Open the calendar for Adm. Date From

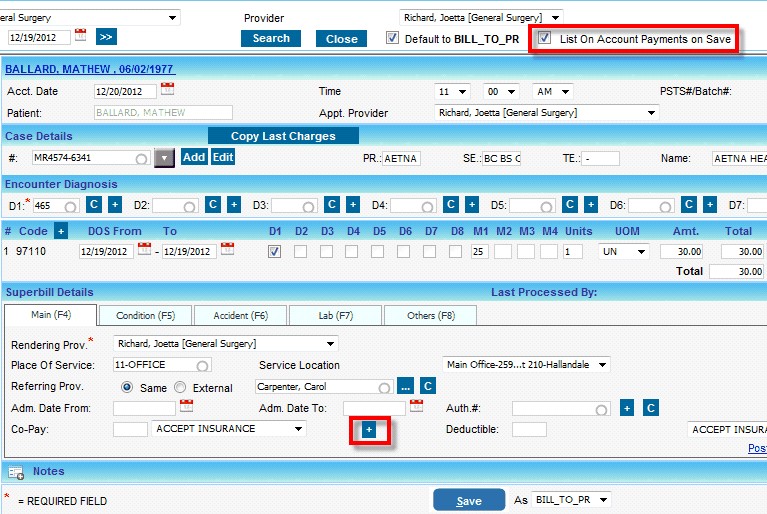[186, 407]
